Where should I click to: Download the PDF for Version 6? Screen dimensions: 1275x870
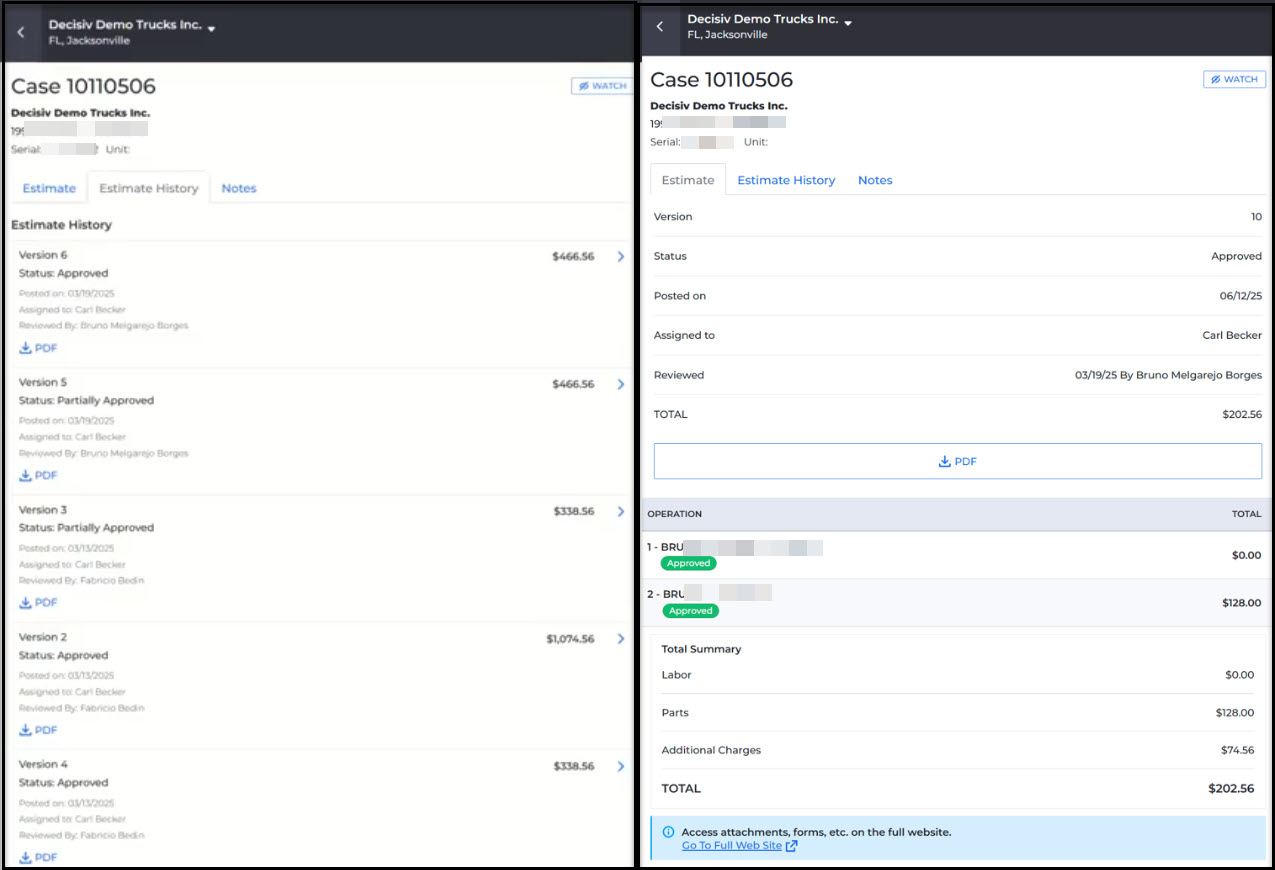click(x=38, y=348)
